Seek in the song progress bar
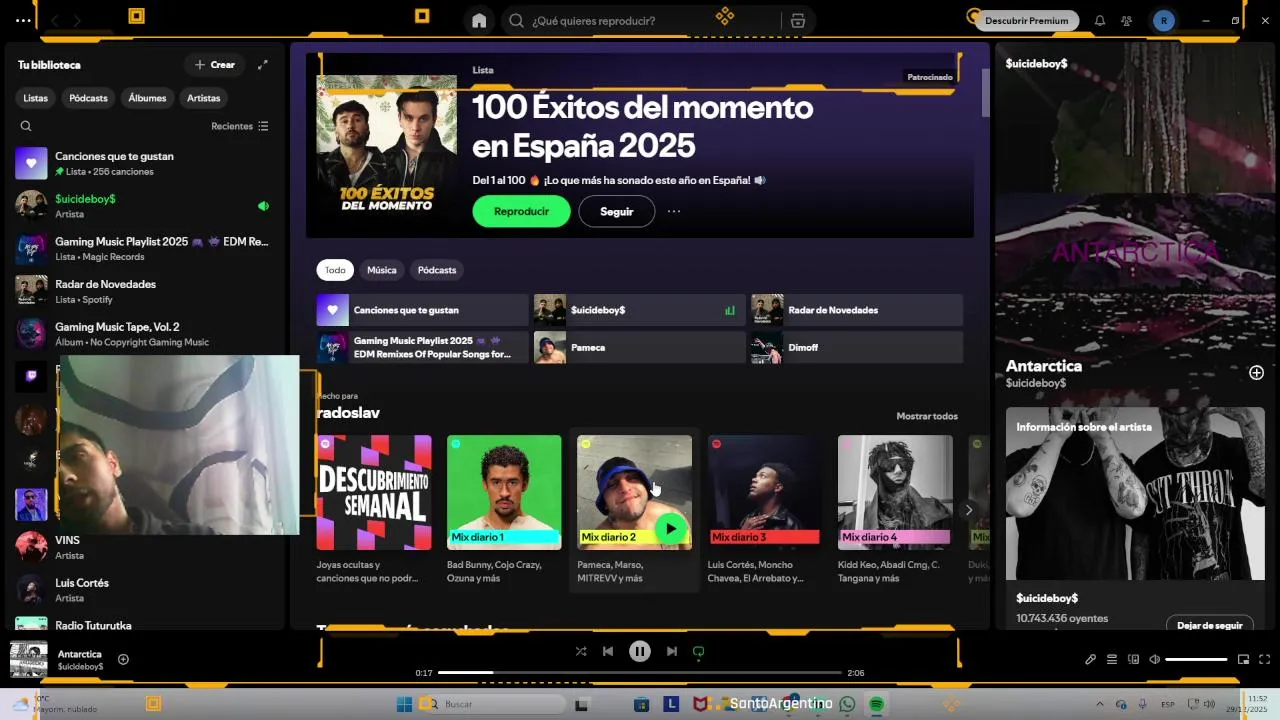This screenshot has height=720, width=1280. (640, 673)
